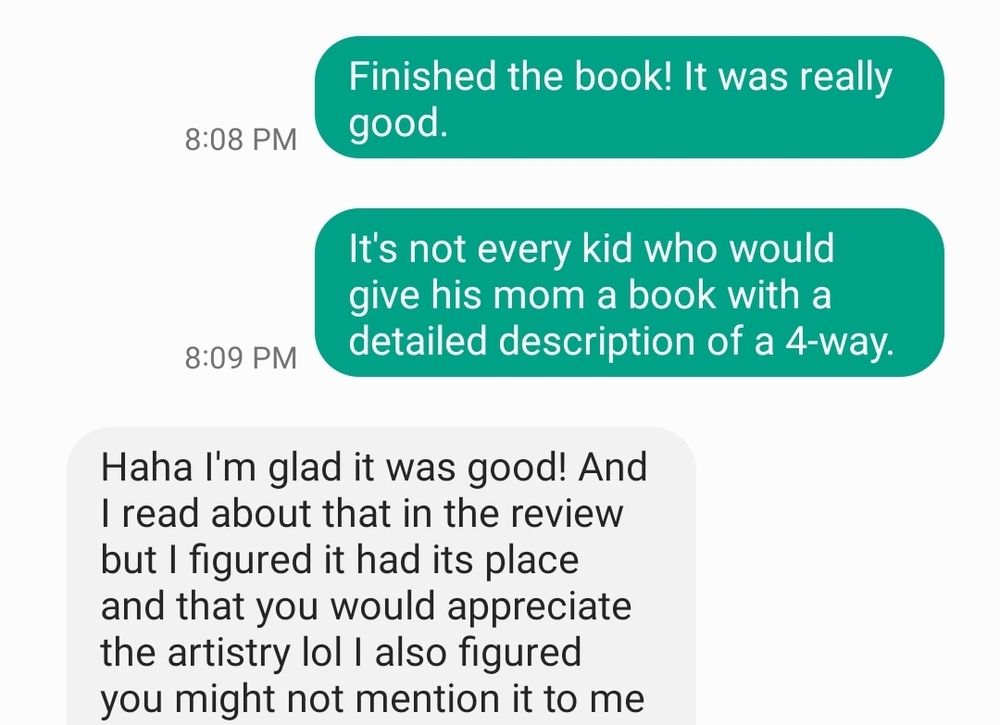Tap the line "but I figured it had its place"
This screenshot has width=1000, height=725.
[340, 560]
